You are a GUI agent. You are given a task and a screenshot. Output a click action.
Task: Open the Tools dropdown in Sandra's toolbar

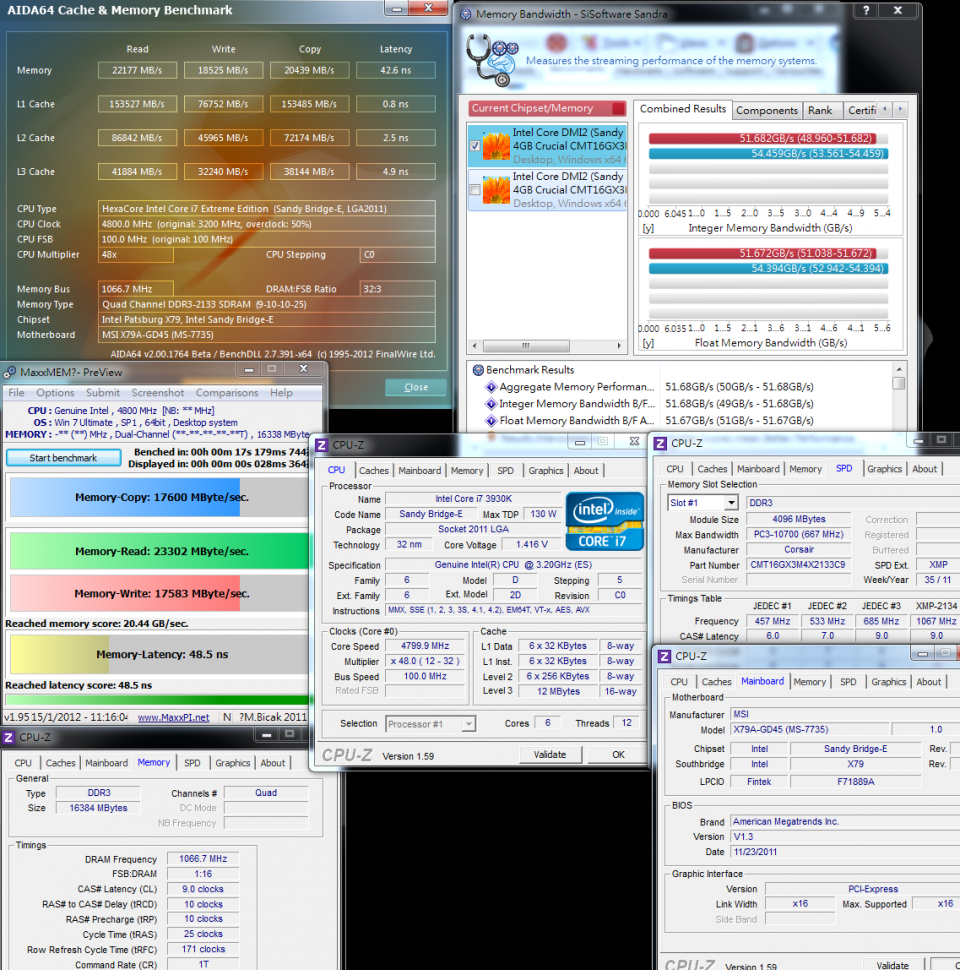point(613,40)
